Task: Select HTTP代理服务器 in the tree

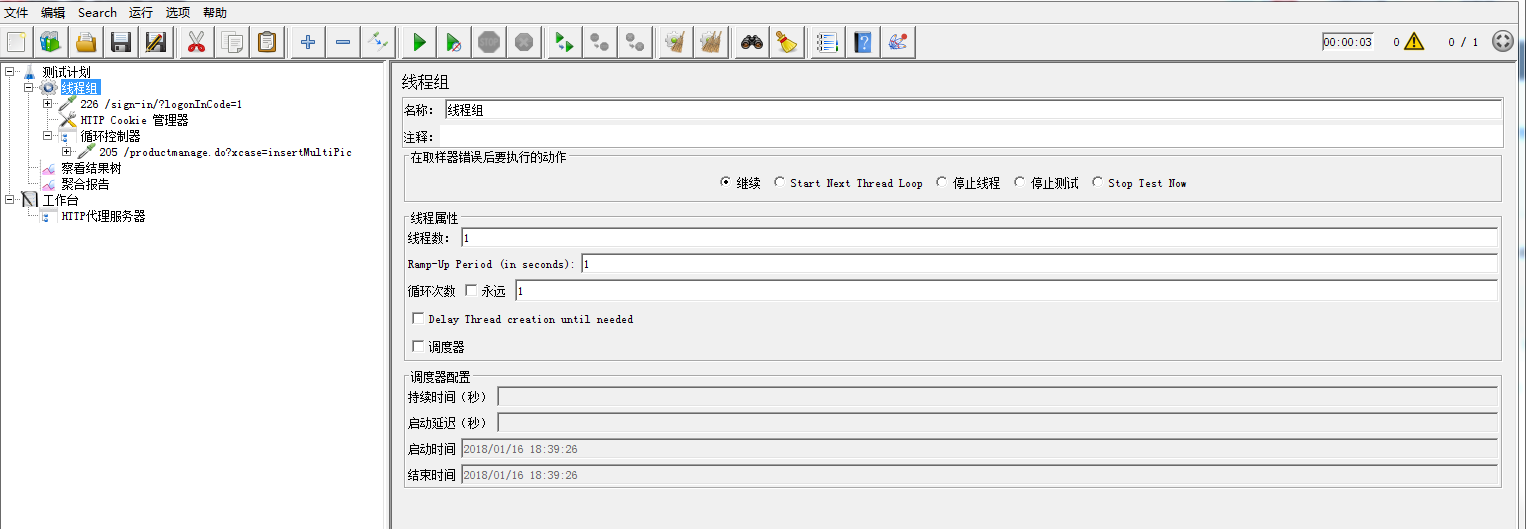Action: tap(103, 216)
